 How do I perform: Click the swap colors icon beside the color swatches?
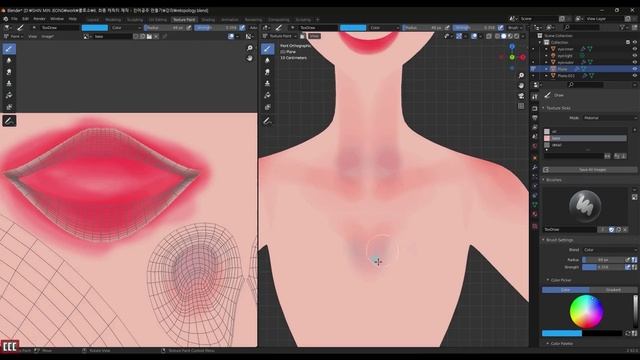click(x=628, y=333)
